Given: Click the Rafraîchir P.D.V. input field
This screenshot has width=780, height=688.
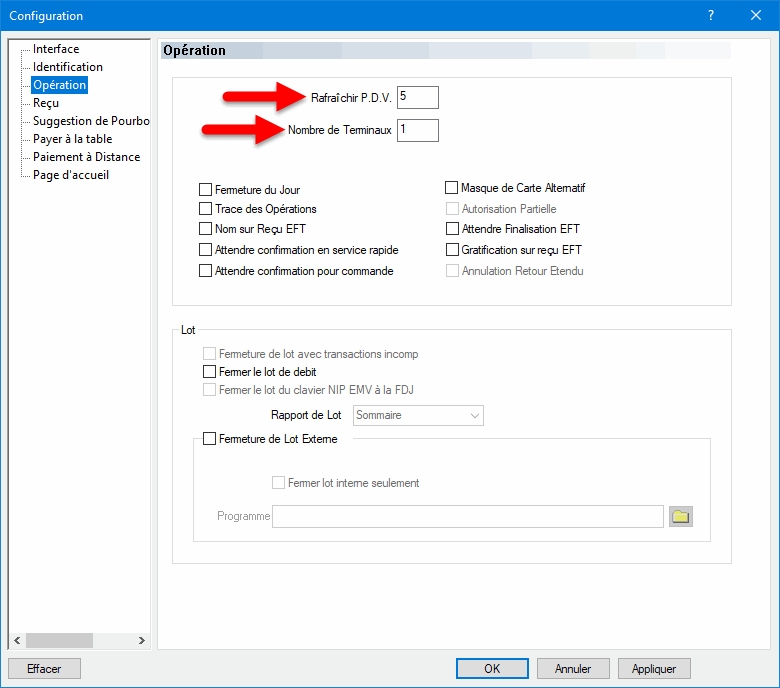Looking at the screenshot, I should [417, 97].
